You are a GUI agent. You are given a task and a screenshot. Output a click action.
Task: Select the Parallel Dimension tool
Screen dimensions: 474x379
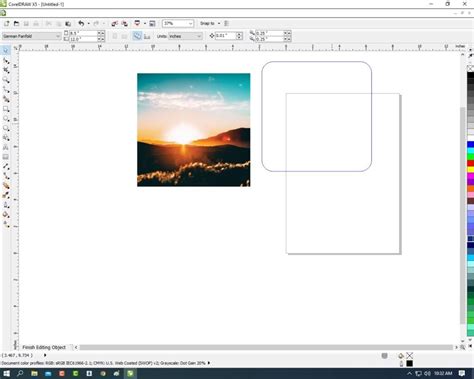tap(6, 166)
